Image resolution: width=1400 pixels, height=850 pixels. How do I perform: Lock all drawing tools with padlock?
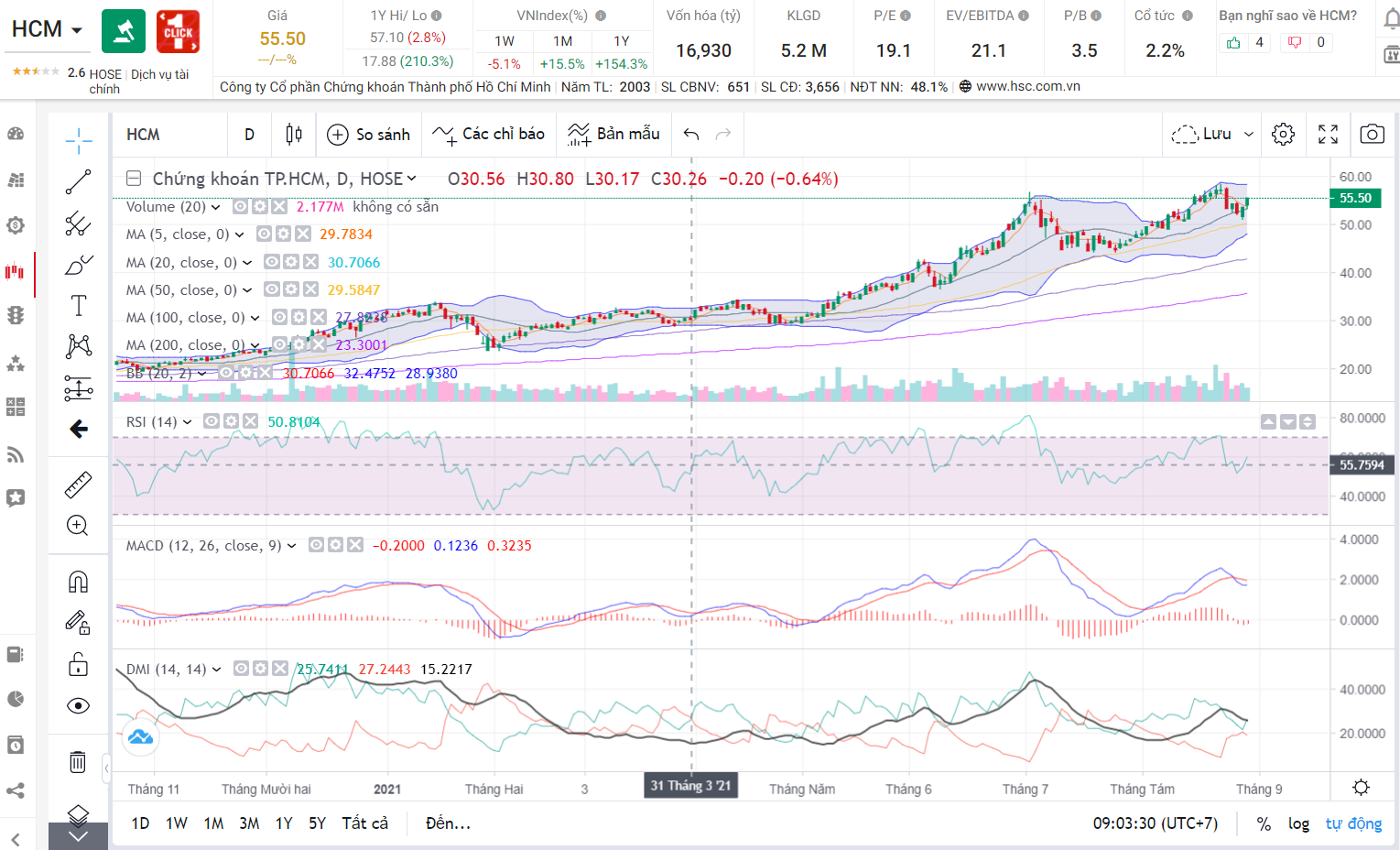[x=78, y=664]
